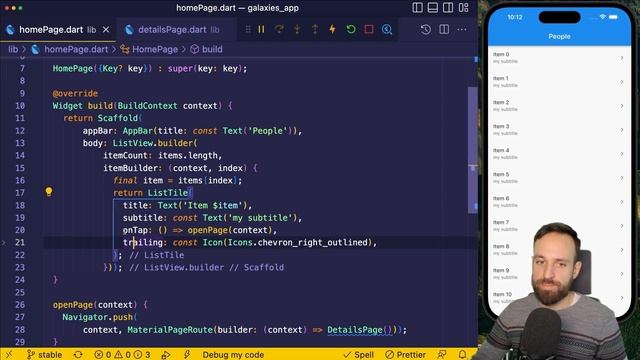Click the lightning icon in status bar
The width and height of the screenshot is (640, 360).
click(187, 355)
